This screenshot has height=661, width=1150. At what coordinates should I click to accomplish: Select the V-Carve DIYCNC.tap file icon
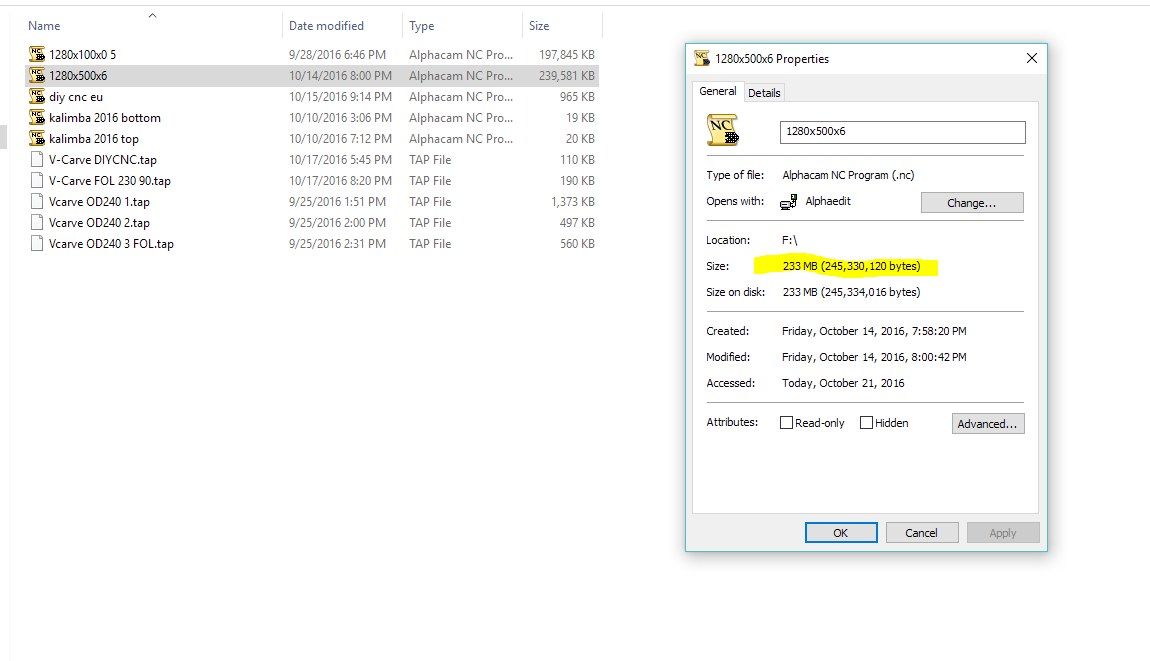[x=38, y=160]
